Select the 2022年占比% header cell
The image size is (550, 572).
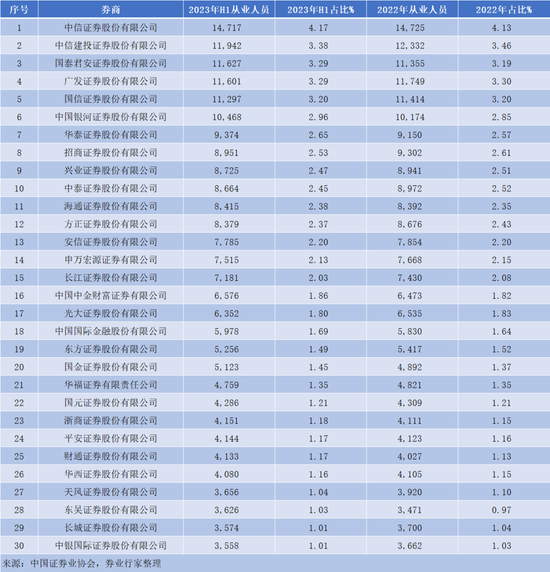click(x=504, y=9)
